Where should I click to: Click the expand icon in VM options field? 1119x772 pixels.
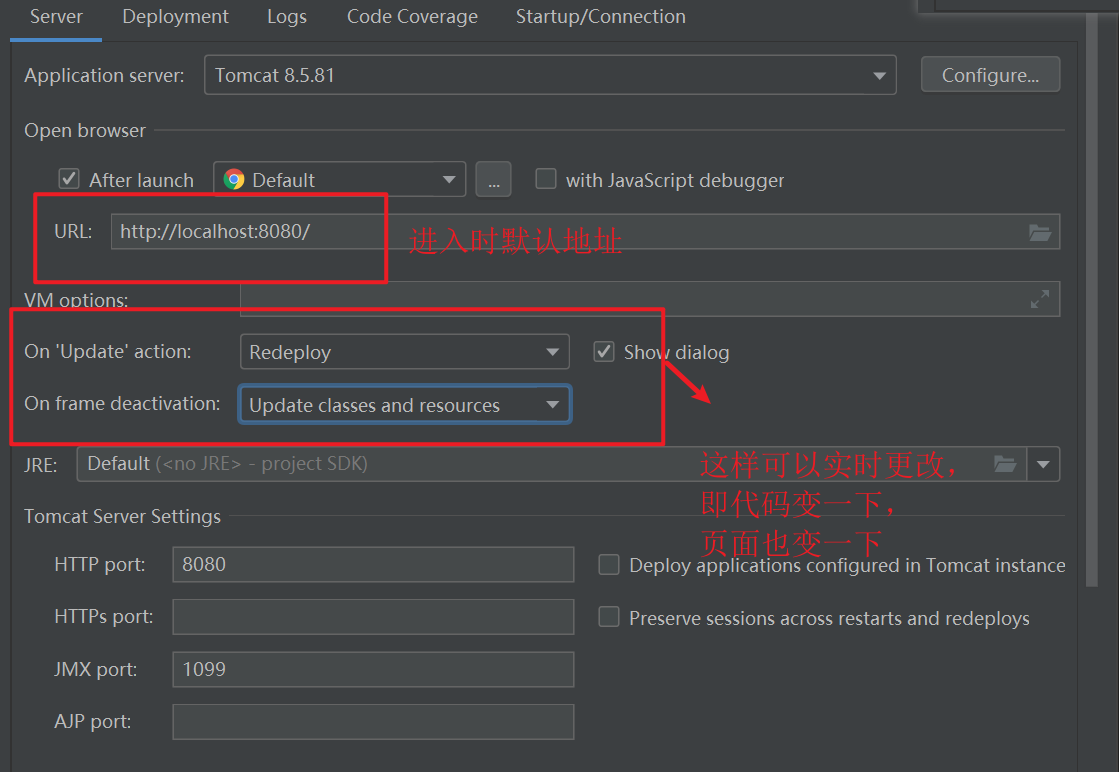1040,299
